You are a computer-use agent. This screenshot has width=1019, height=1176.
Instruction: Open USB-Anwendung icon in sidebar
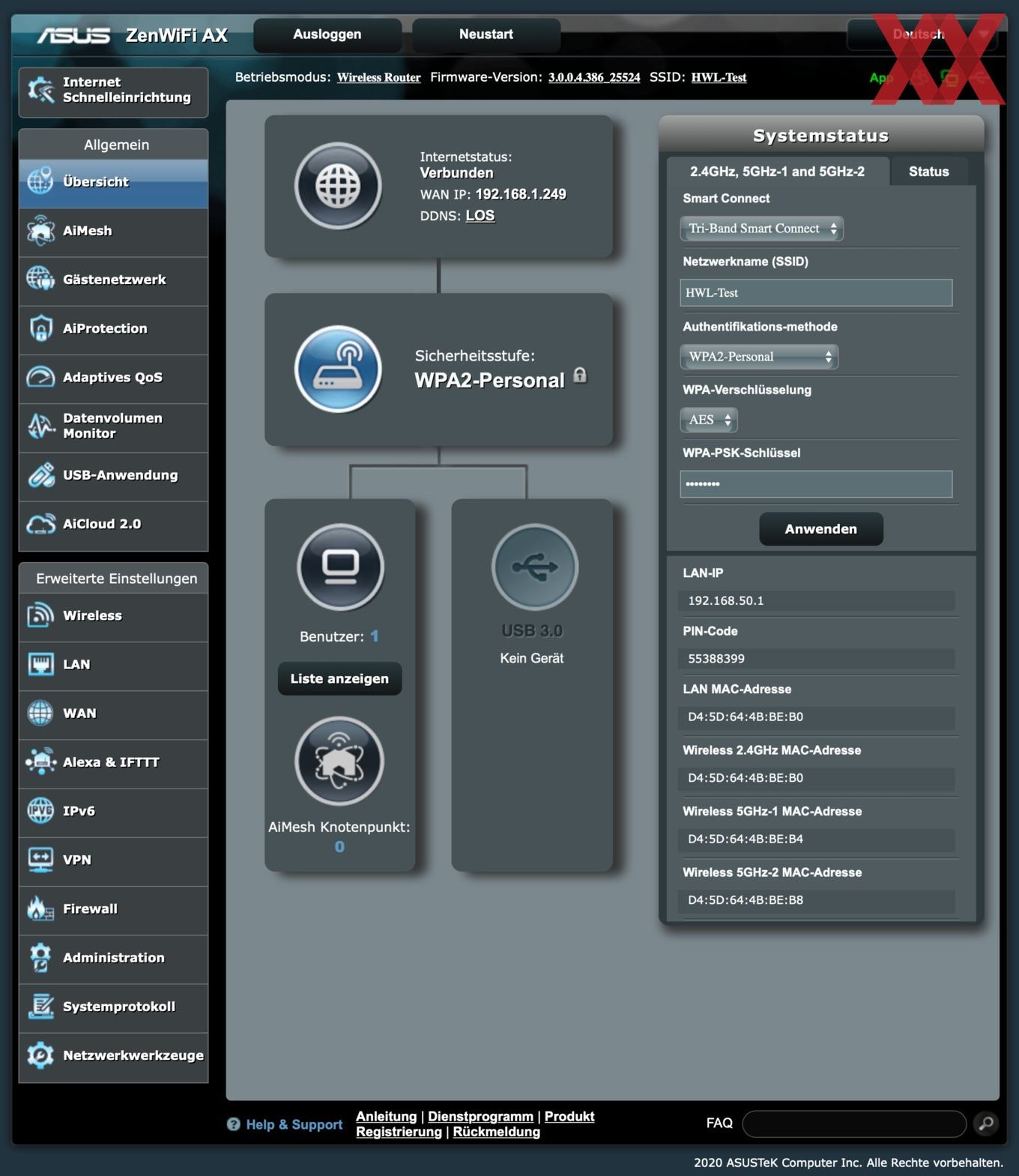(x=40, y=474)
